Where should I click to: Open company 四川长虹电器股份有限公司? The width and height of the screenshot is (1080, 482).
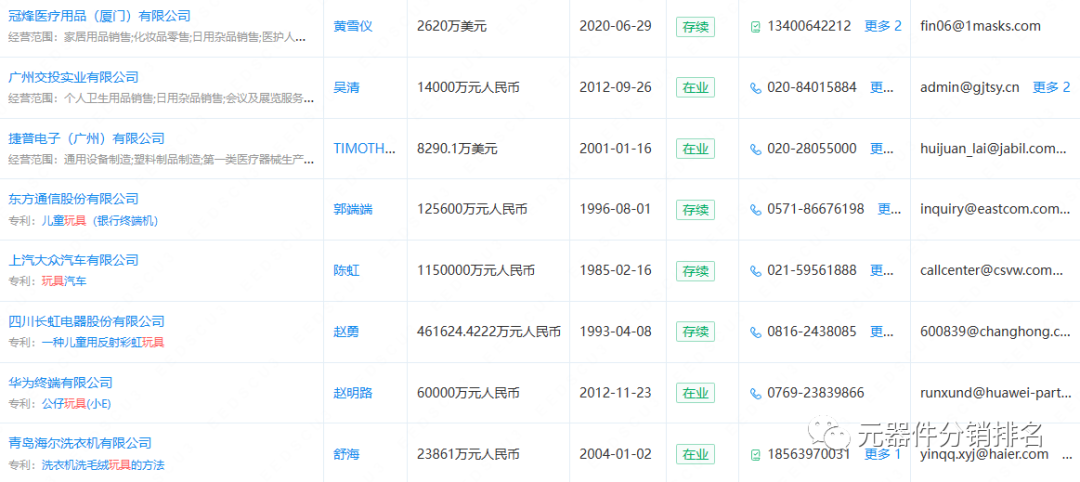point(86,322)
